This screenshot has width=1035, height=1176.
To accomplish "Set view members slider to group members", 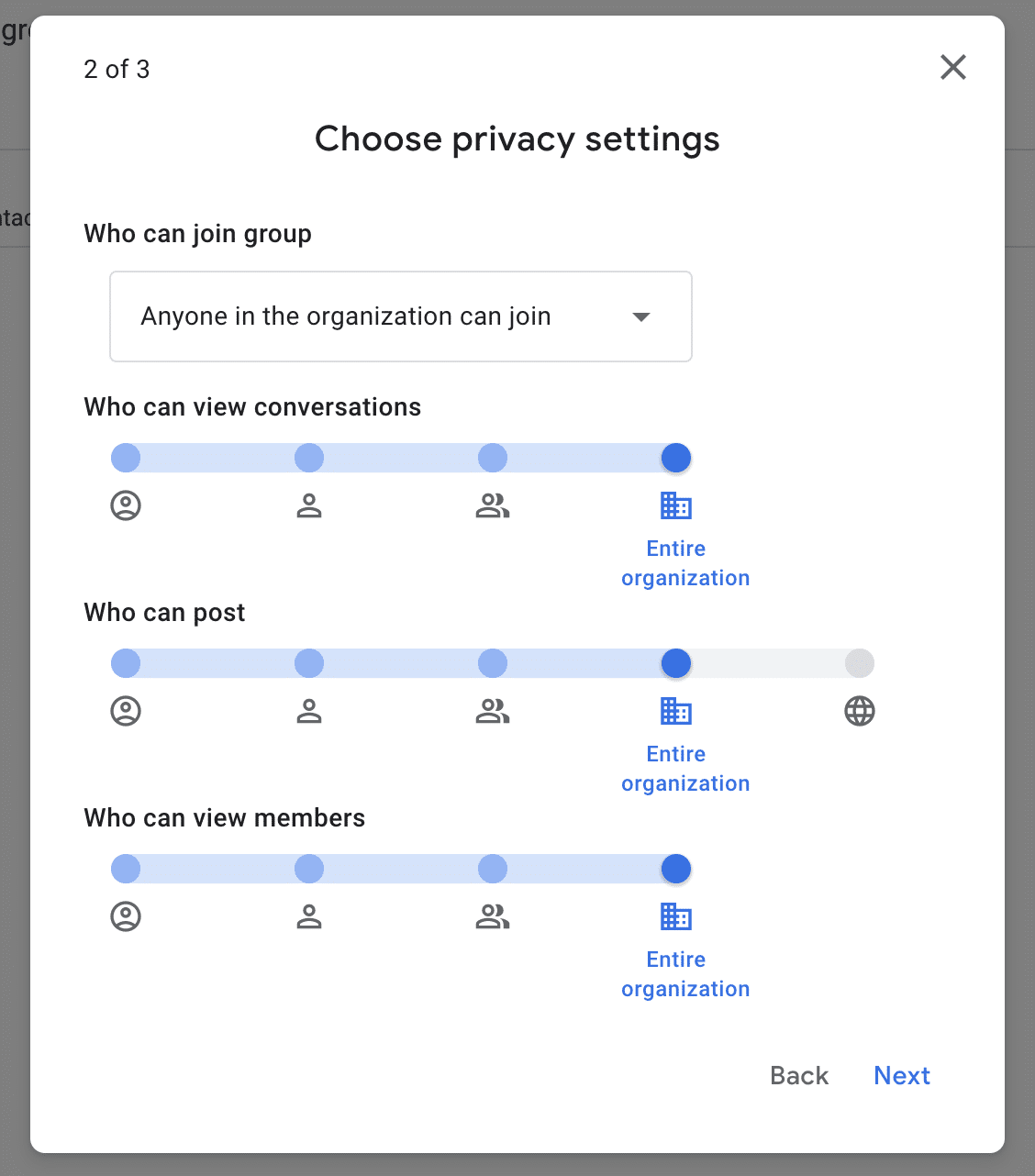I will point(493,869).
